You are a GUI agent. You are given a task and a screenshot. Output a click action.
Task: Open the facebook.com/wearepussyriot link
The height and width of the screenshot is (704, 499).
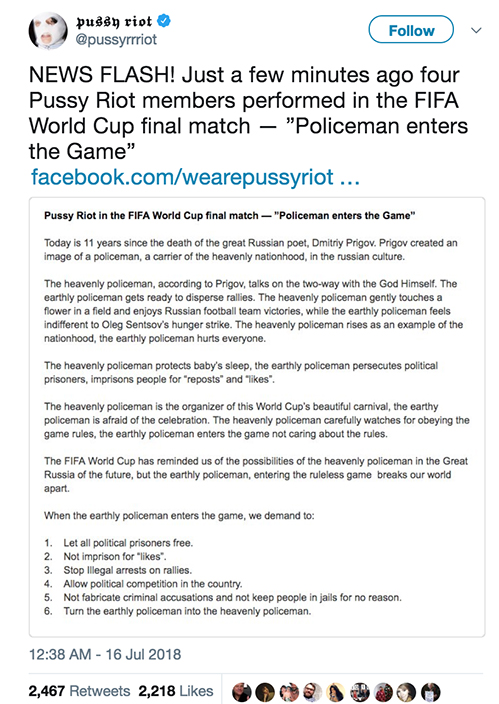coord(195,177)
